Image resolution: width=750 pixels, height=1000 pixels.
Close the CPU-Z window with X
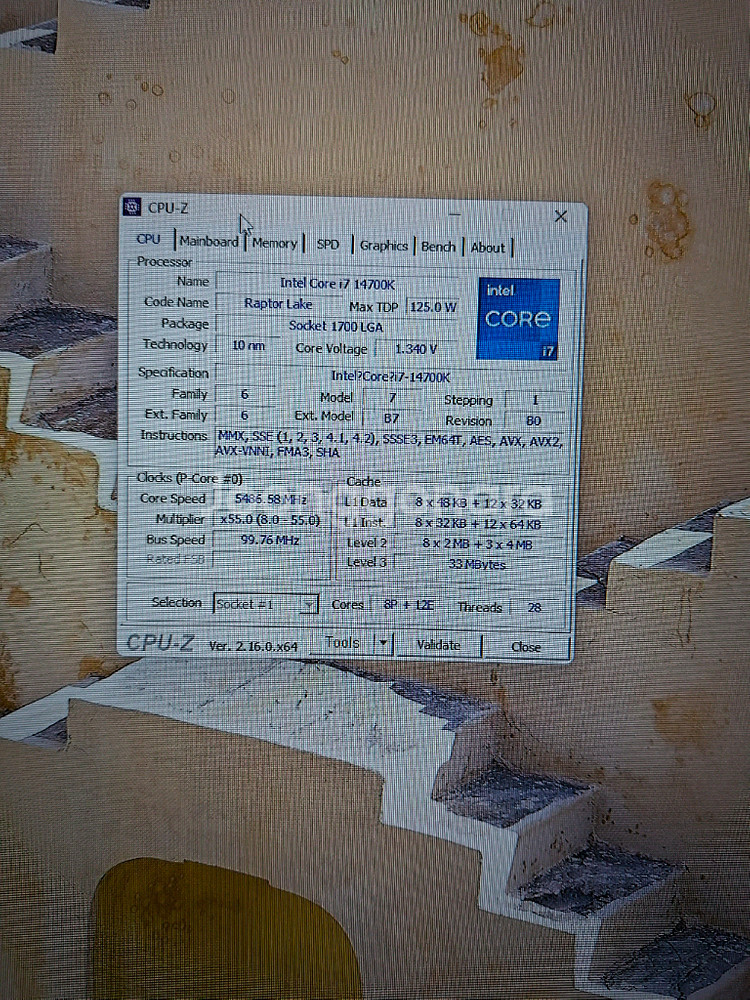coord(561,217)
